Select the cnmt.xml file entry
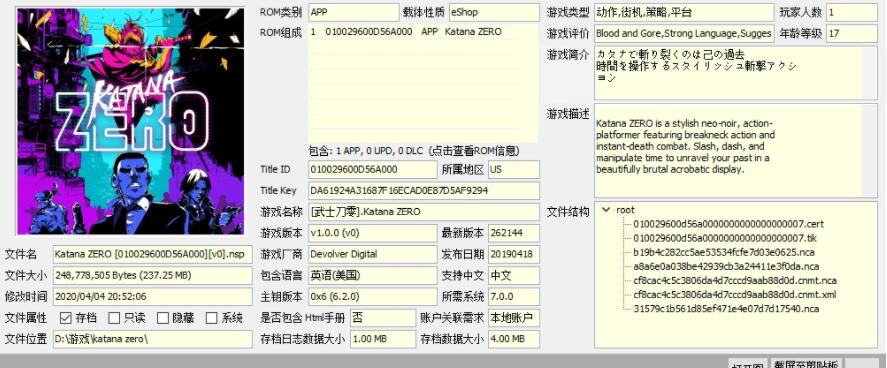887x368 pixels. coord(734,295)
